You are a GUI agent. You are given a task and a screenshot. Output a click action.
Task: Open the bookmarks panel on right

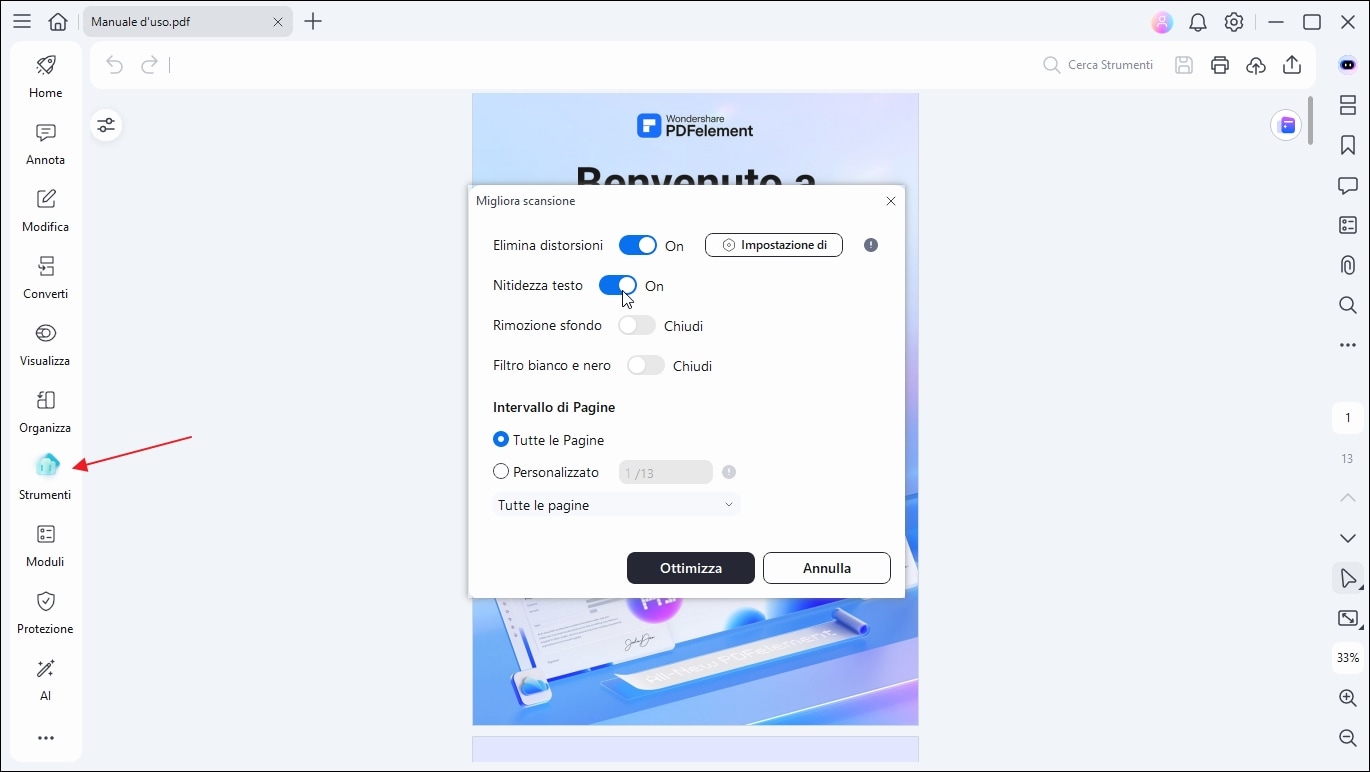point(1348,145)
